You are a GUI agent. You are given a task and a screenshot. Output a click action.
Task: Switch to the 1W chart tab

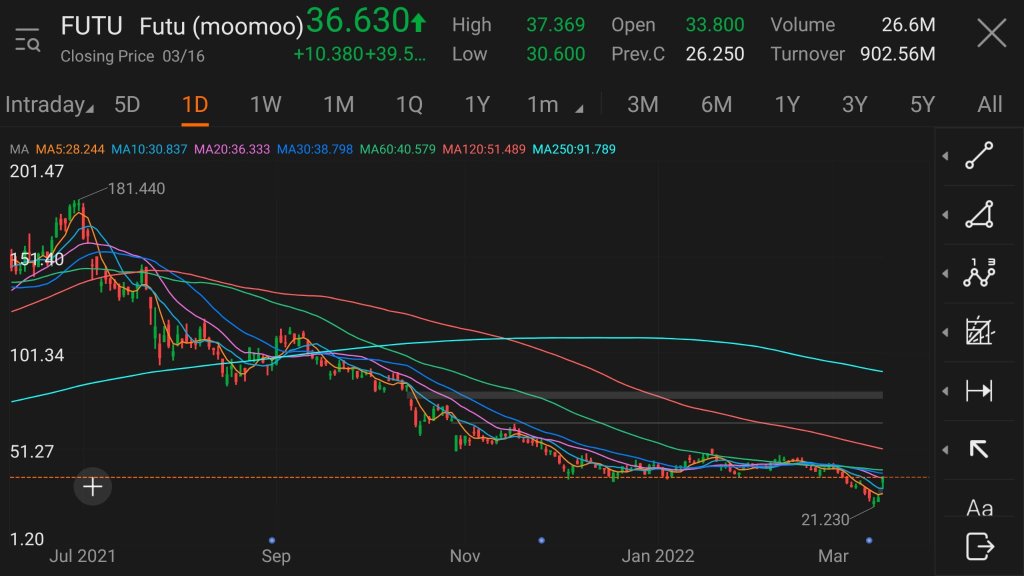click(266, 104)
